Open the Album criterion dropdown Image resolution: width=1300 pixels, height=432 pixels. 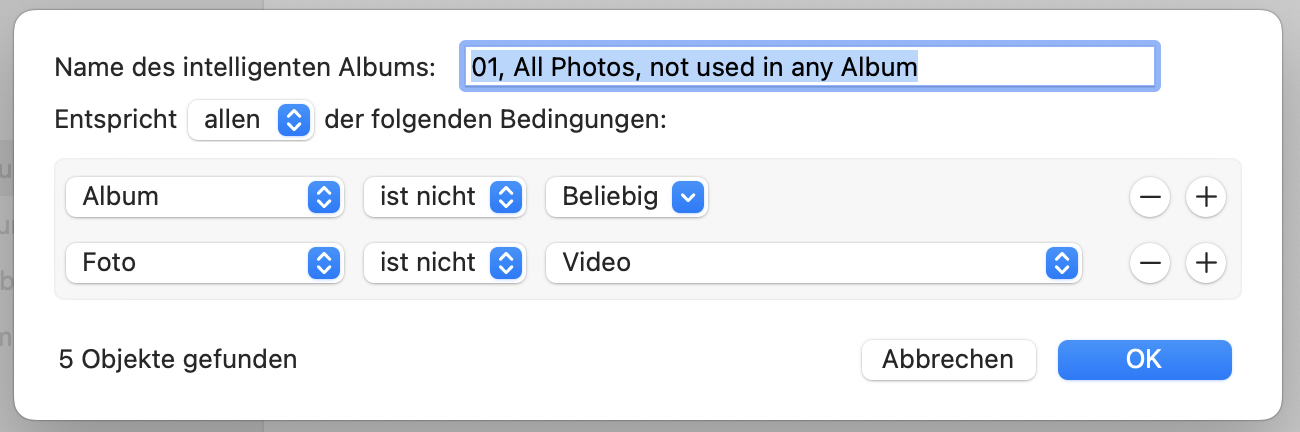205,197
